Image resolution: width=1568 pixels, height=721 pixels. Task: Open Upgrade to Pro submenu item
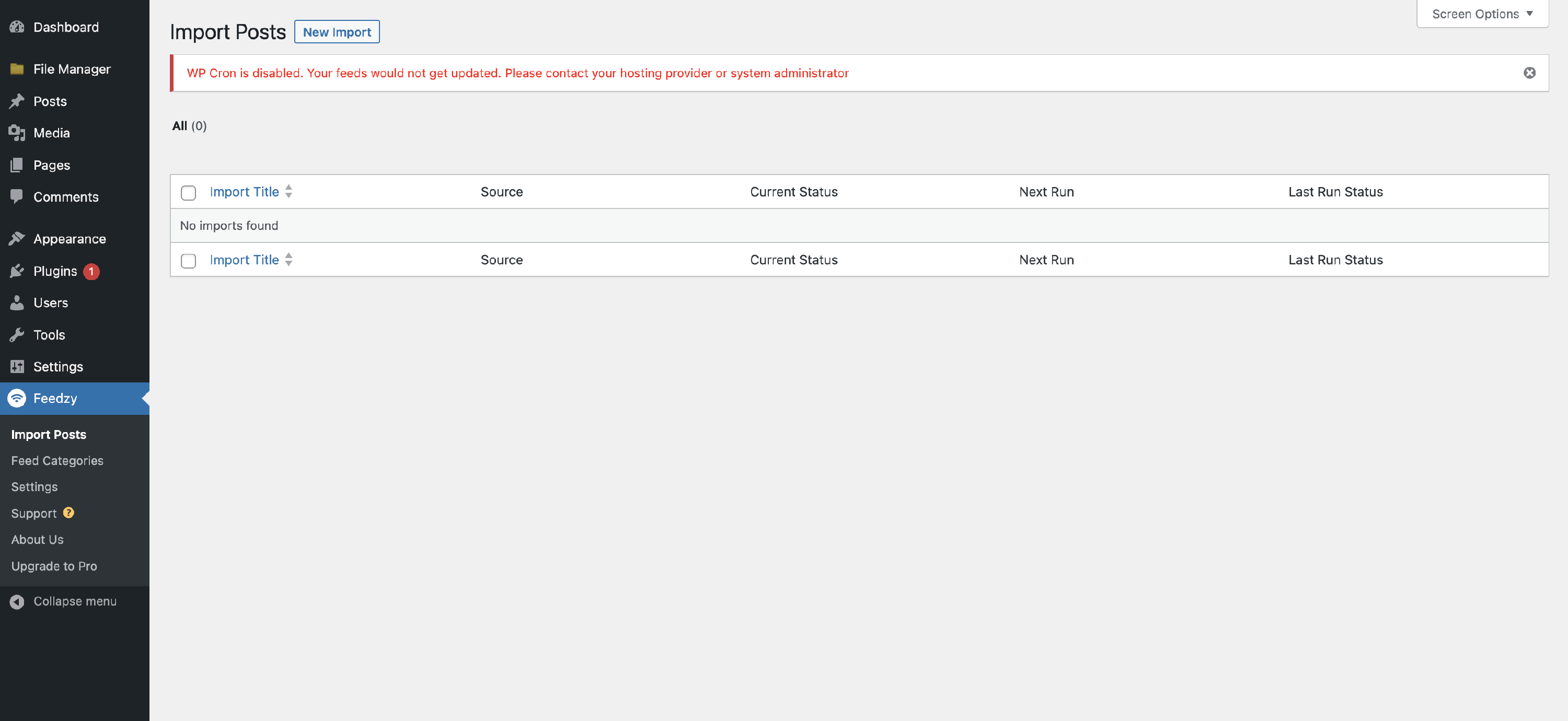point(54,566)
